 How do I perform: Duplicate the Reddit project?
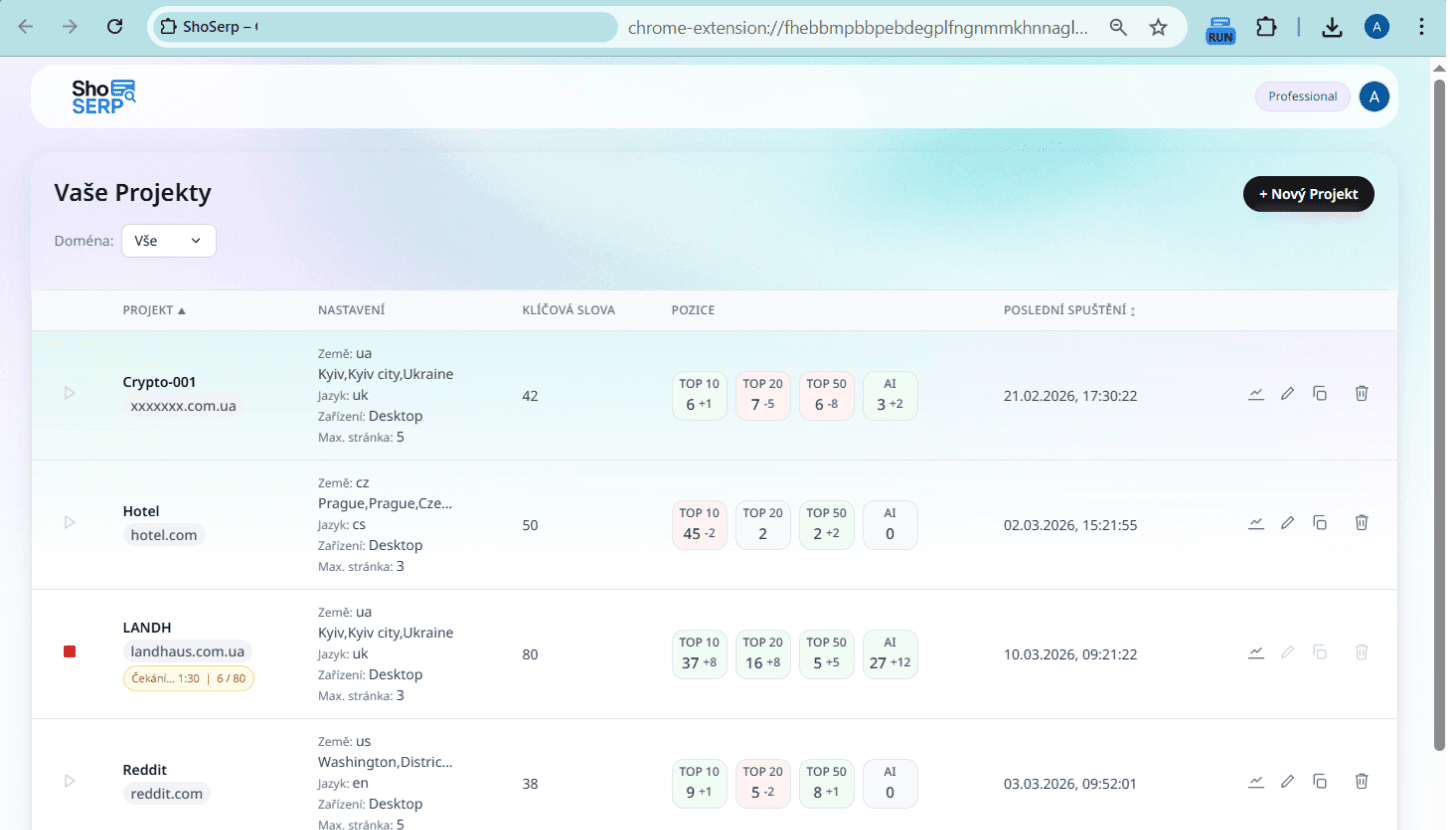[x=1320, y=781]
